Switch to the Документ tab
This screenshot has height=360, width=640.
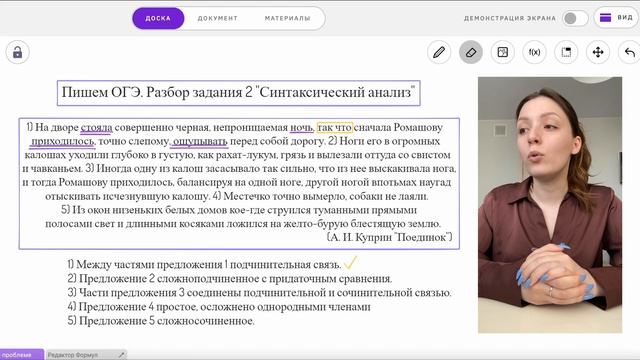tap(218, 18)
